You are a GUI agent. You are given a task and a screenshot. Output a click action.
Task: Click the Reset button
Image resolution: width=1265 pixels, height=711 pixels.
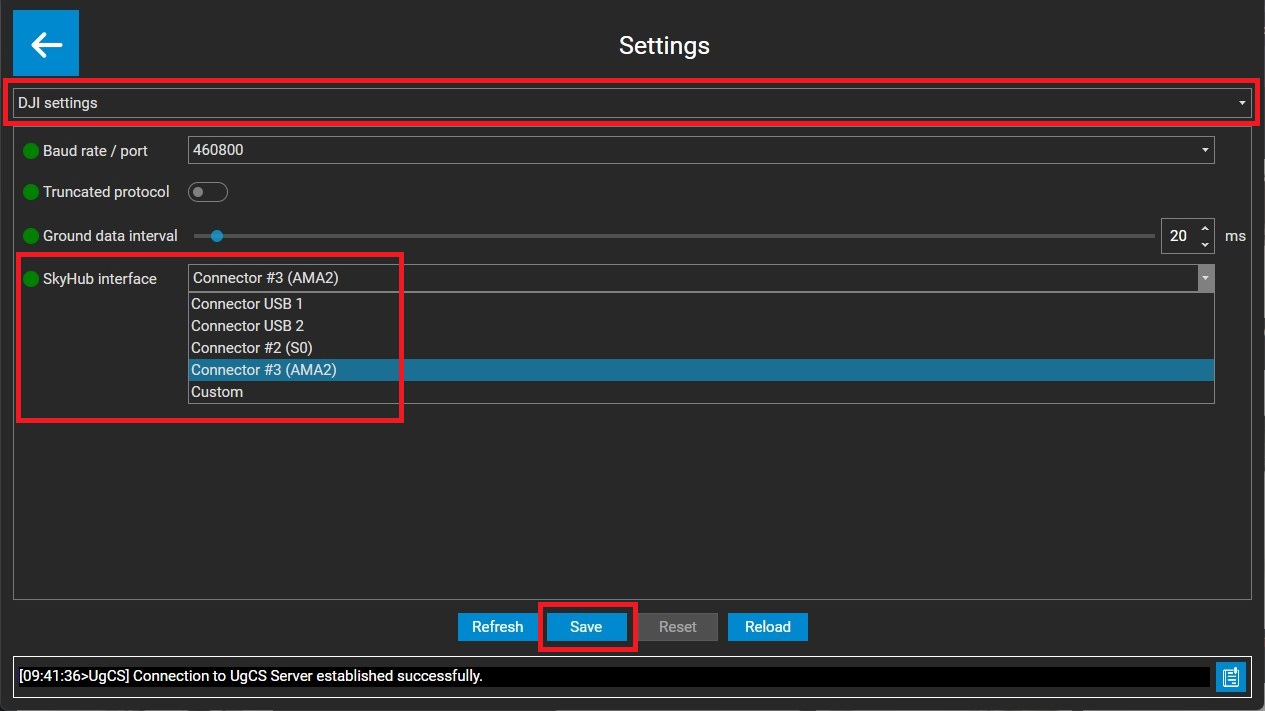point(677,627)
